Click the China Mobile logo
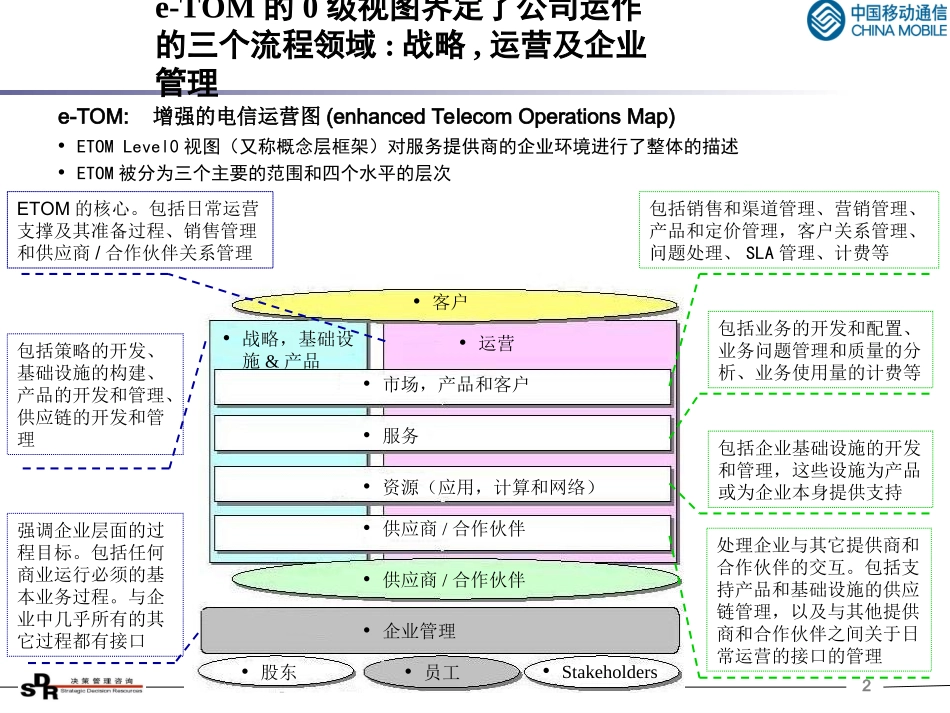The image size is (950, 713). coord(877,20)
